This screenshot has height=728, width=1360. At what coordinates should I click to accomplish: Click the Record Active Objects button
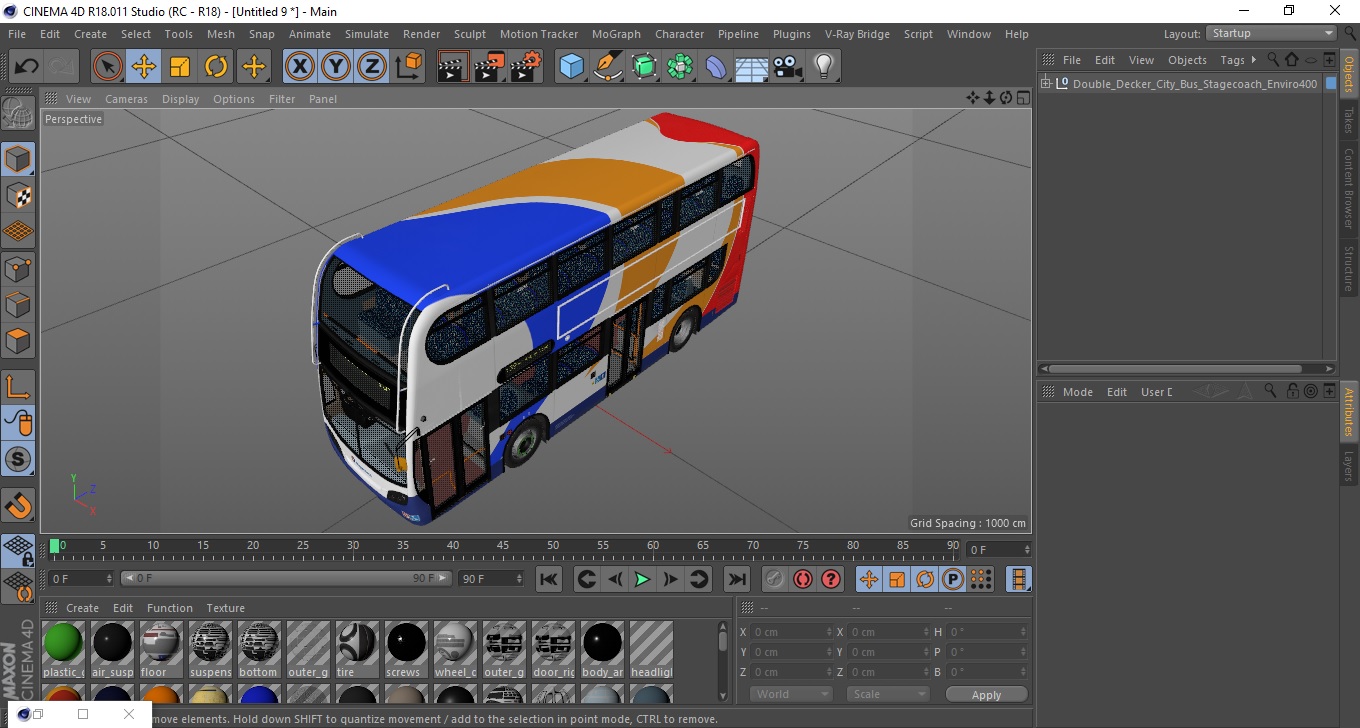[x=775, y=579]
